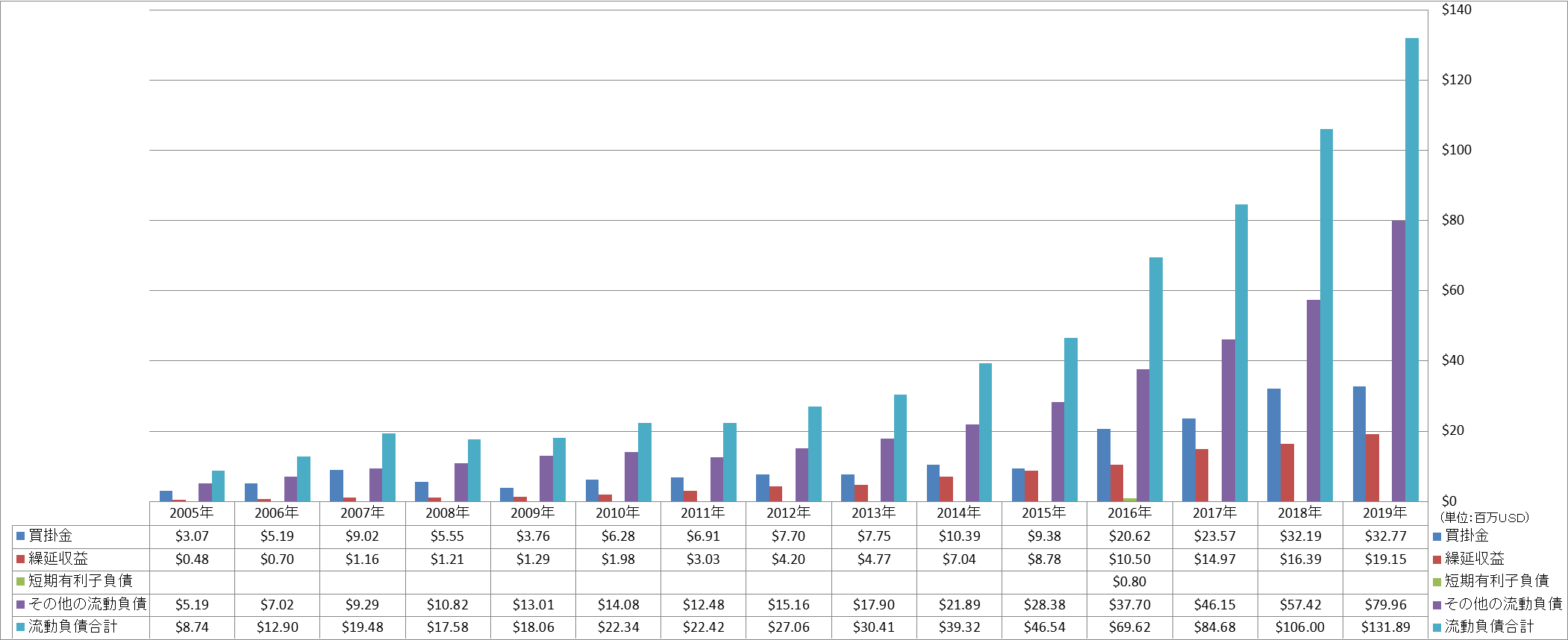Screen dimensions: 1568x640
Task: Click the $0.80 短期有利子負債 cell
Action: [1130, 582]
